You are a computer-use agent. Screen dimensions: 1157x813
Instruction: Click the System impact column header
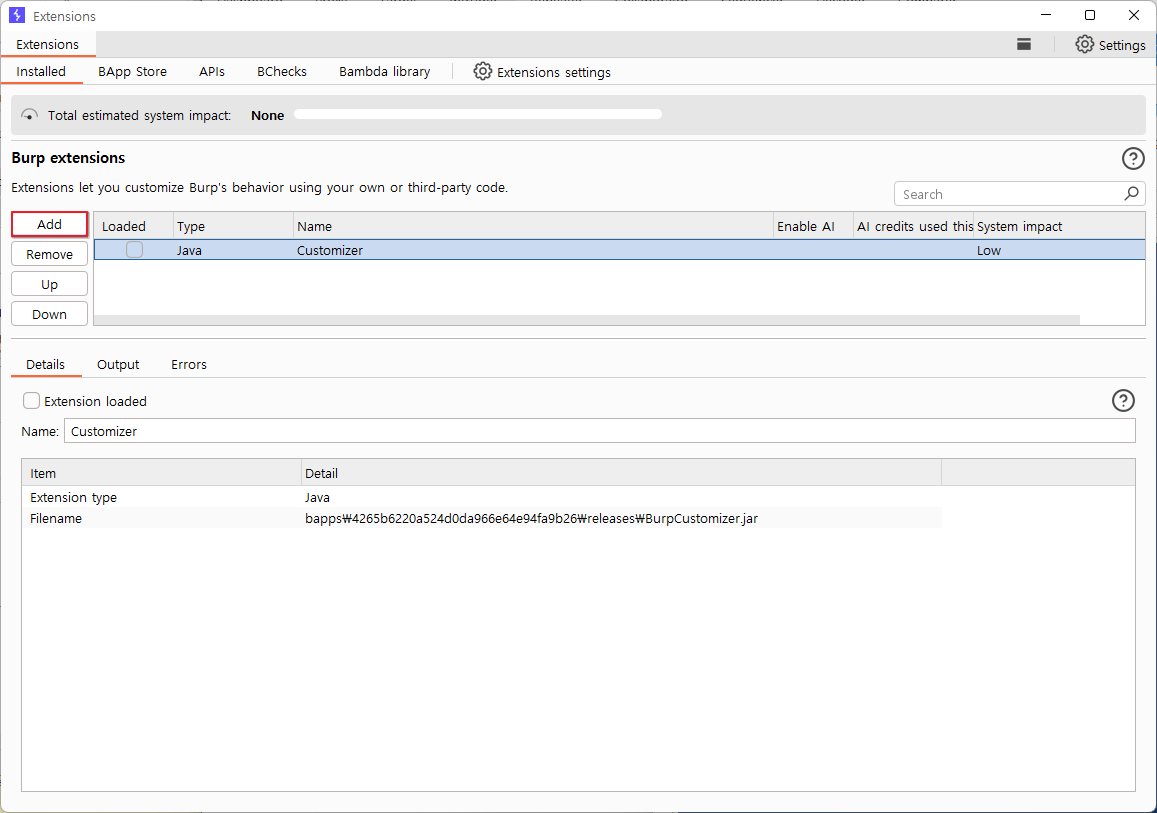[x=1059, y=226]
